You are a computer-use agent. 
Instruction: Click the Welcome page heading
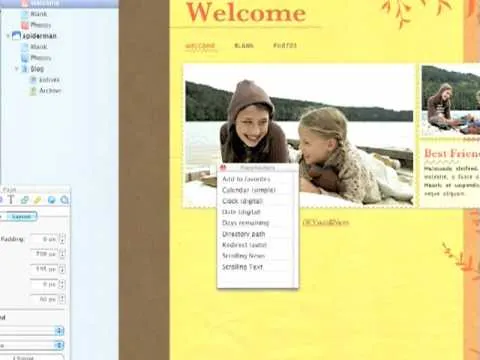point(246,13)
